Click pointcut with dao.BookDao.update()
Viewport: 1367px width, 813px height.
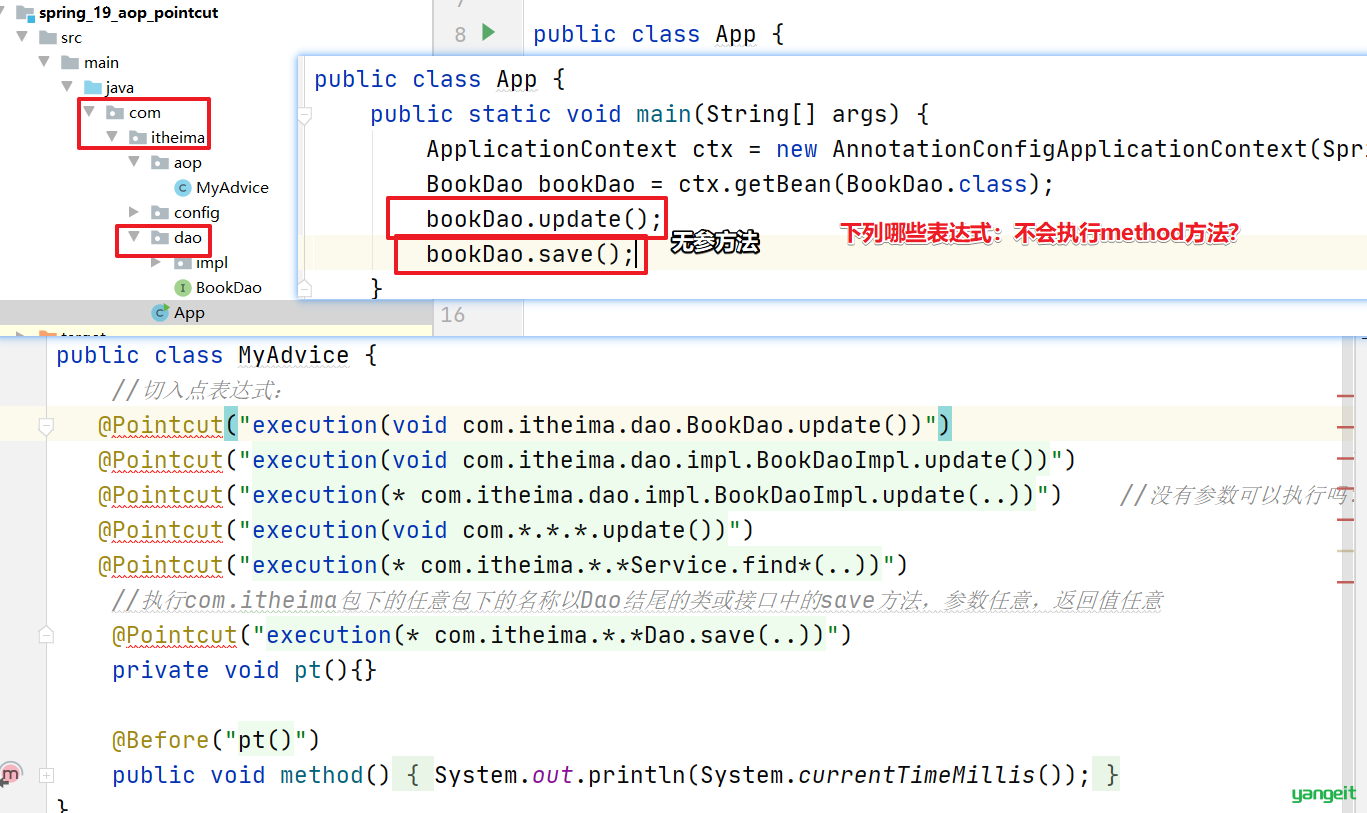pos(525,425)
